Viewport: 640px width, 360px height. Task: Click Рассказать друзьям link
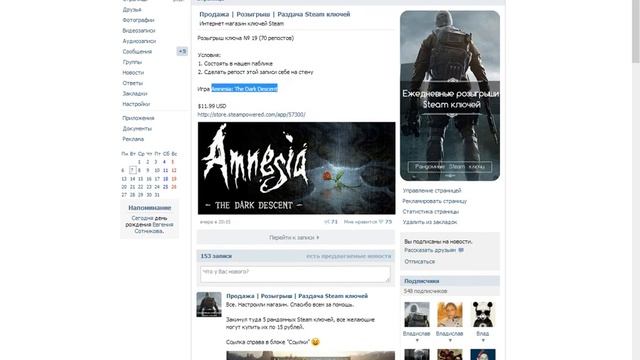[x=430, y=250]
